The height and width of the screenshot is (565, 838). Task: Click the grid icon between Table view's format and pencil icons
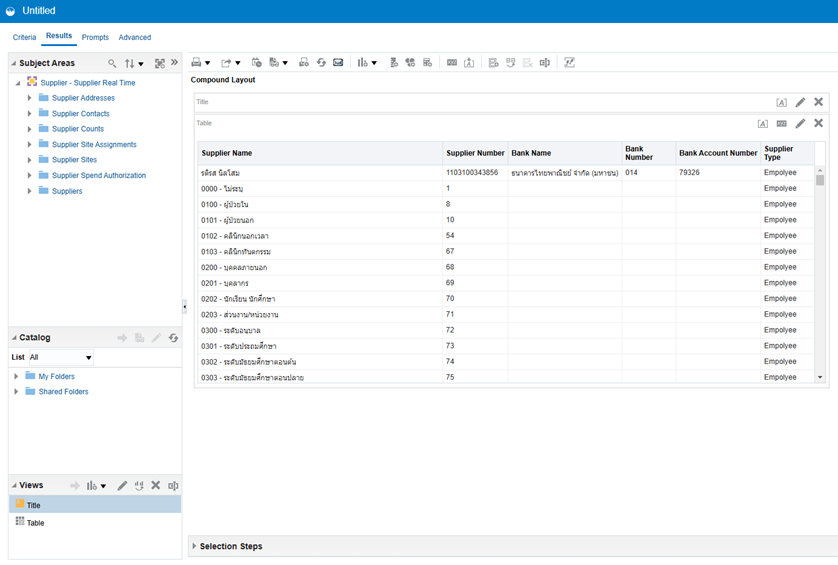click(781, 123)
